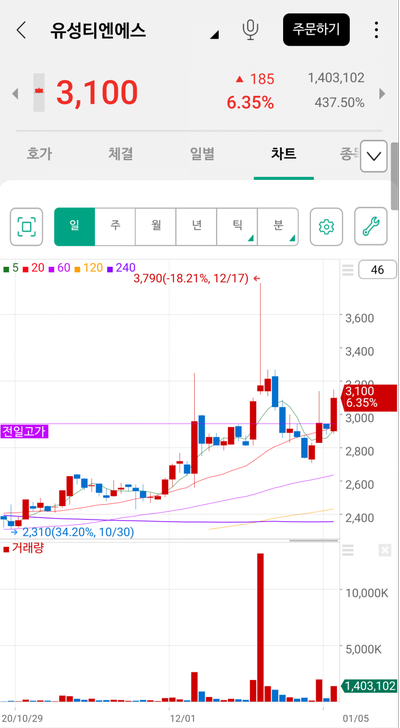Open stock selector dropdown next to 유성티엔에스

pyautogui.click(x=214, y=34)
